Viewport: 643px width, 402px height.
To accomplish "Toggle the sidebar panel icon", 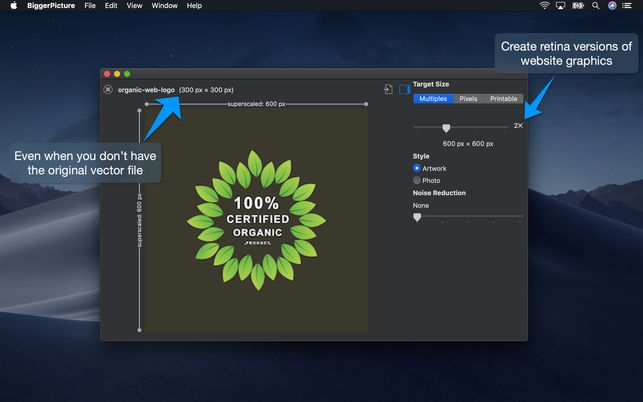I will [x=404, y=89].
